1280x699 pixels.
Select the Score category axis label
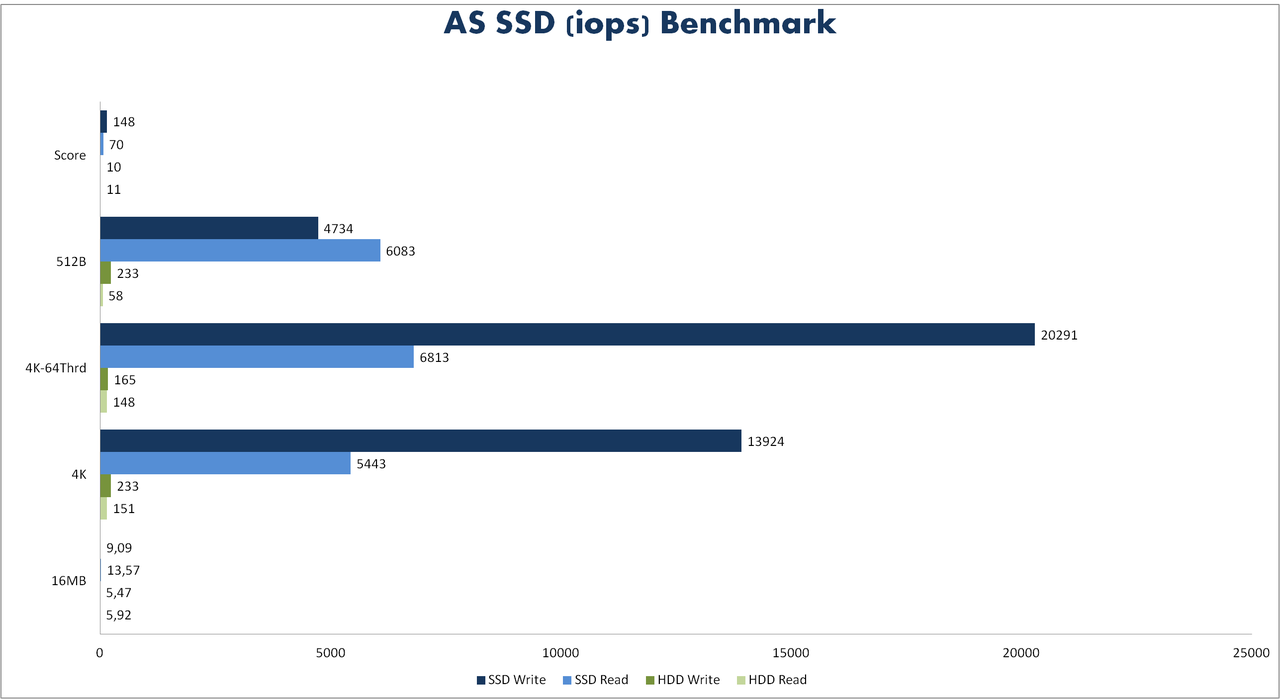pyautogui.click(x=70, y=156)
